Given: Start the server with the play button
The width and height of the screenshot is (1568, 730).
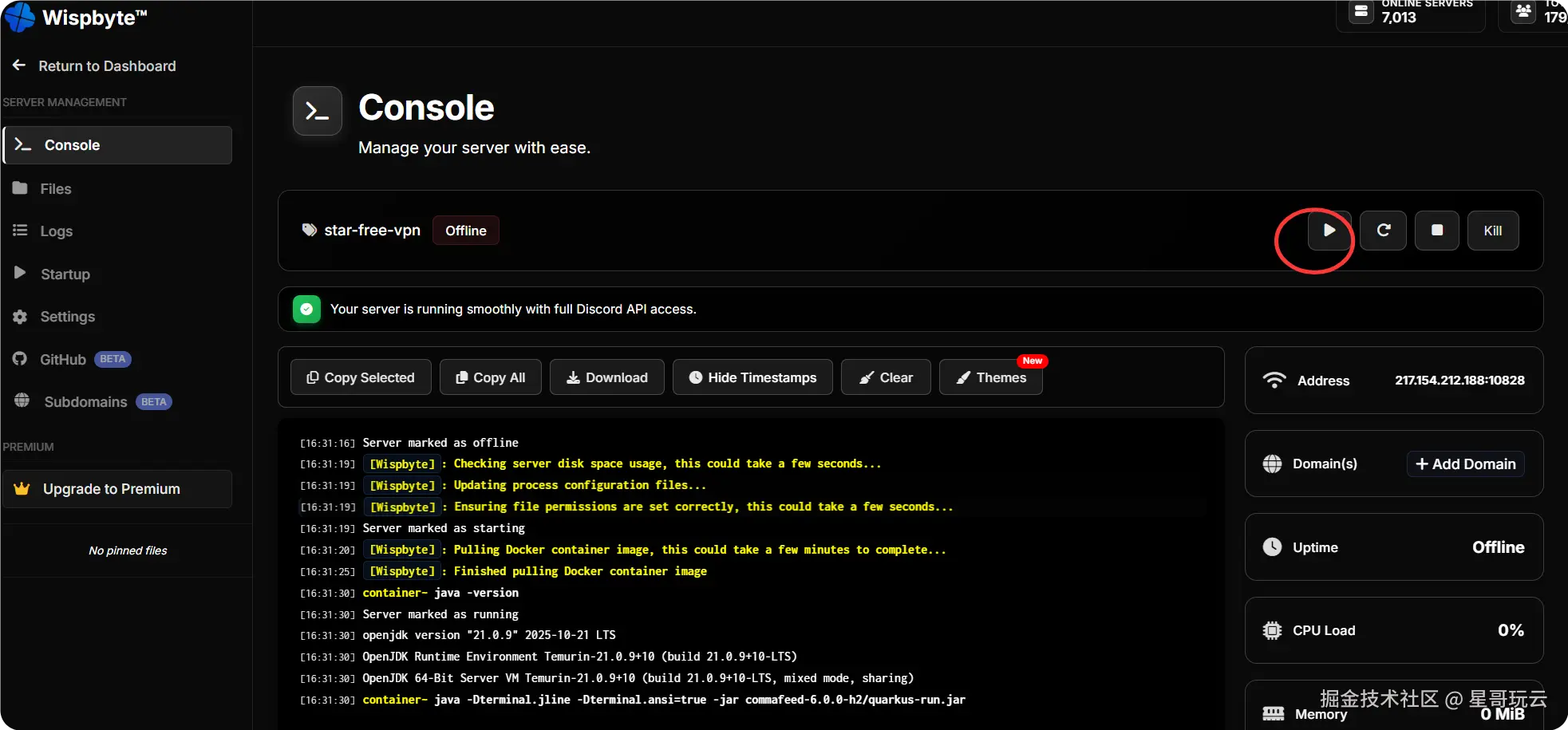Looking at the screenshot, I should coord(1329,231).
